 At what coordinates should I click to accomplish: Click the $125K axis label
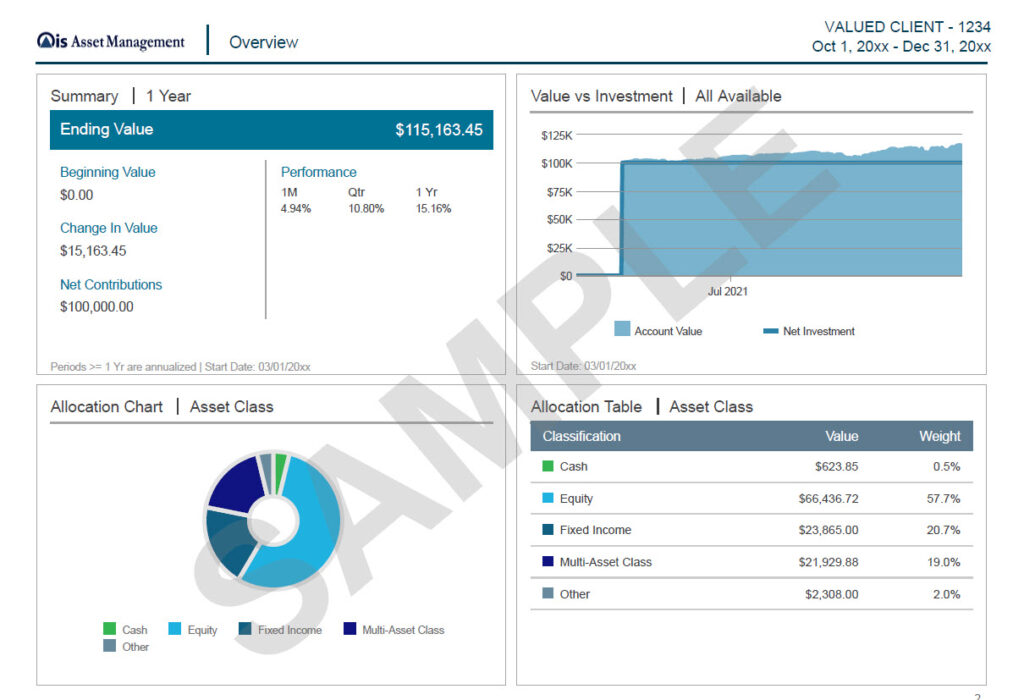(556, 135)
